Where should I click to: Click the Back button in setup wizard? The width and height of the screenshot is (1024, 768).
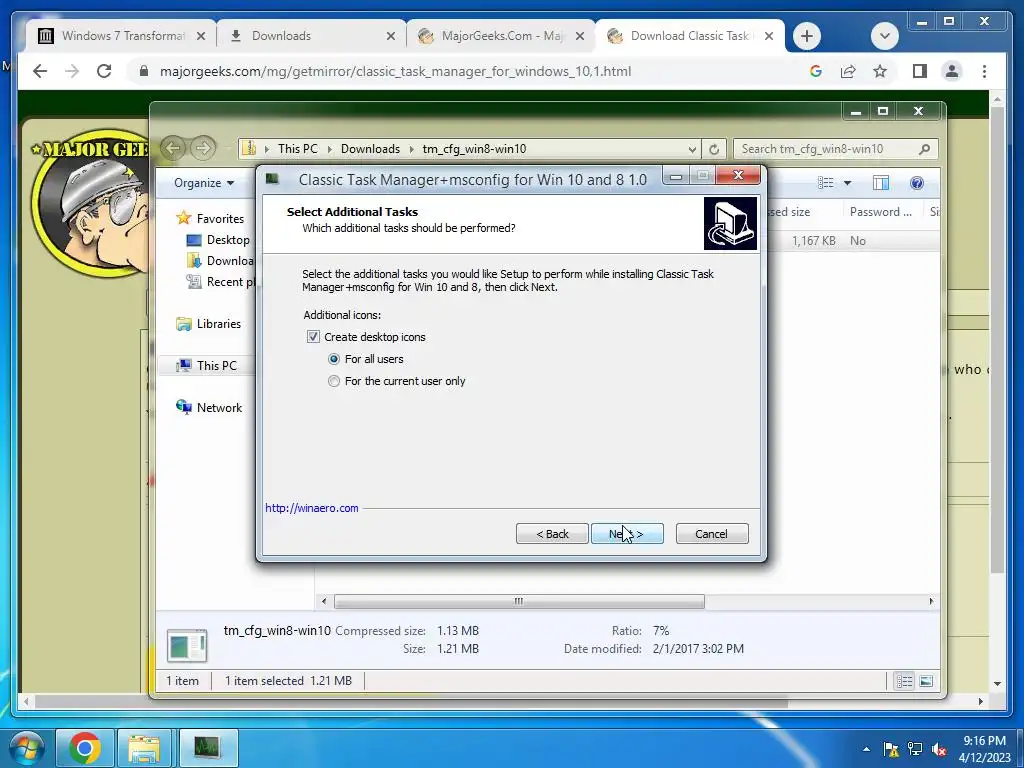552,534
